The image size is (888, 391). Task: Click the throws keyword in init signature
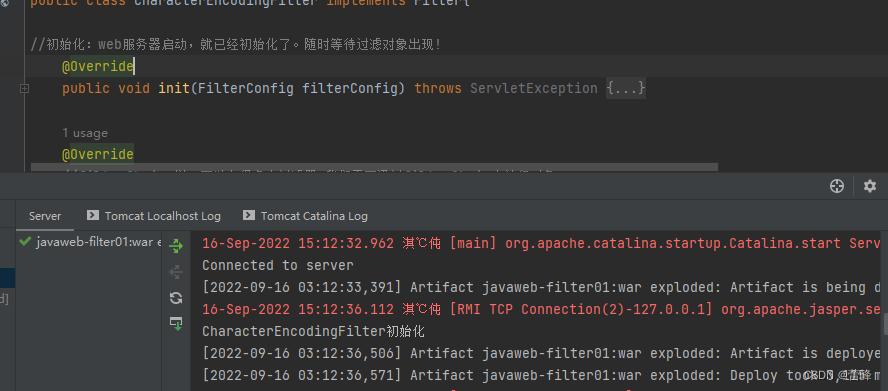pyautogui.click(x=438, y=88)
